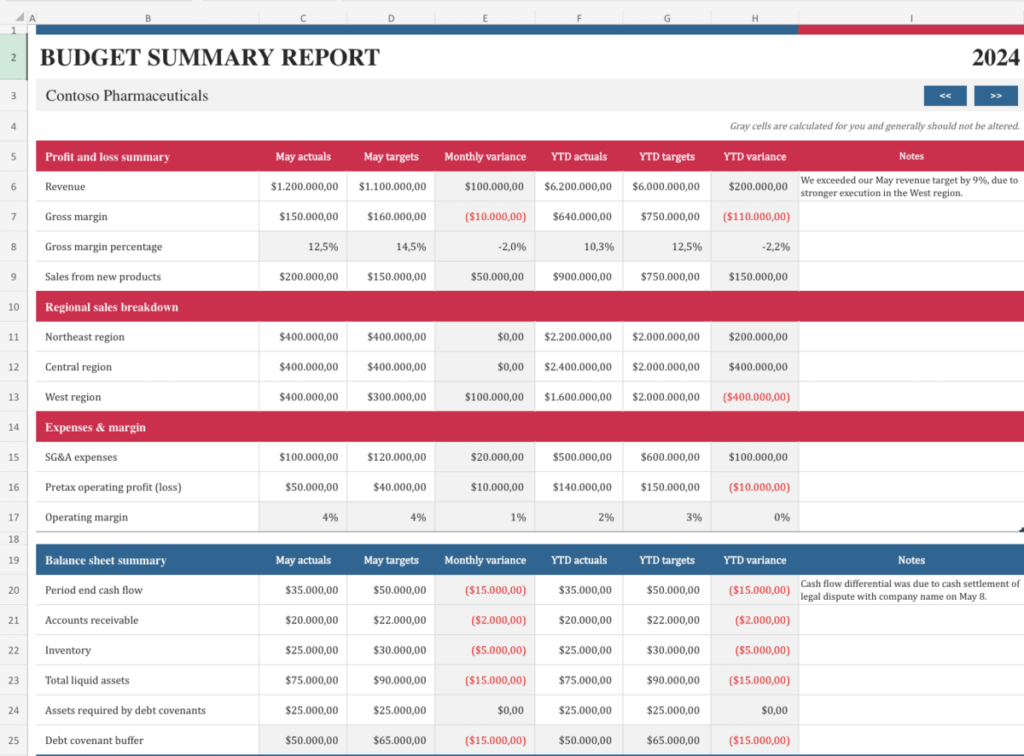Select column header B

click(147, 17)
